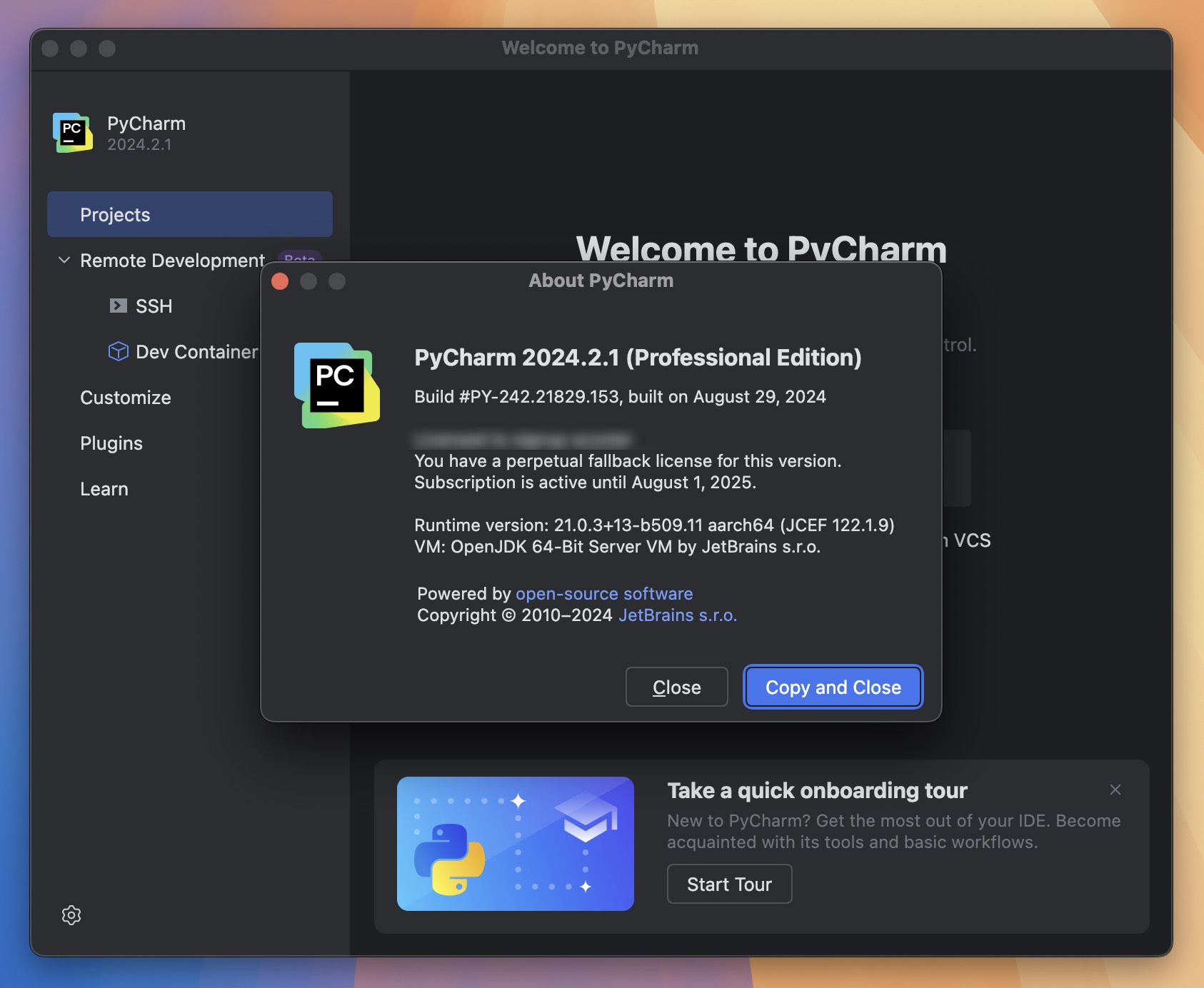1204x988 pixels.
Task: Select Projects in the sidebar
Action: point(190,214)
